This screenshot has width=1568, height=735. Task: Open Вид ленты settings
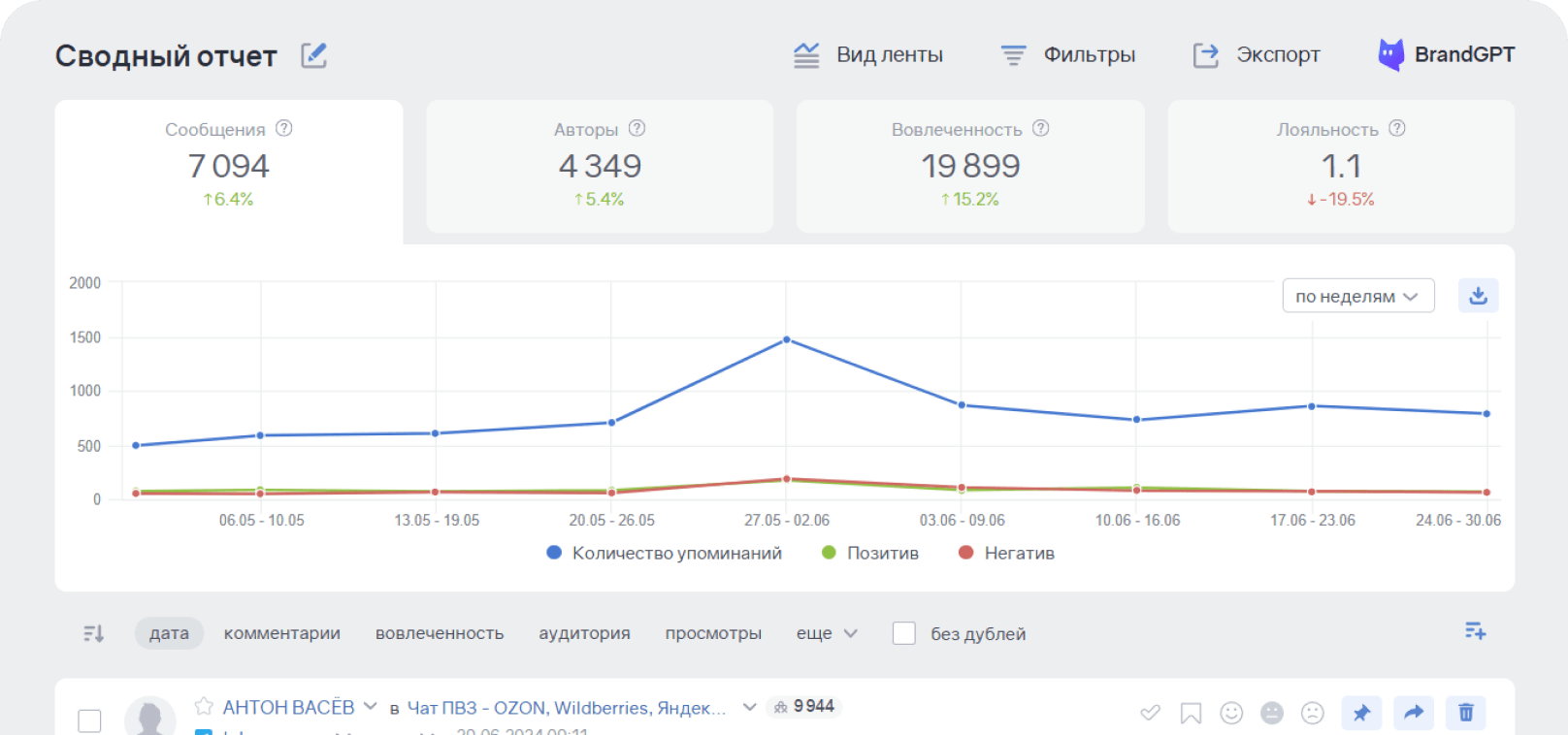[x=868, y=55]
